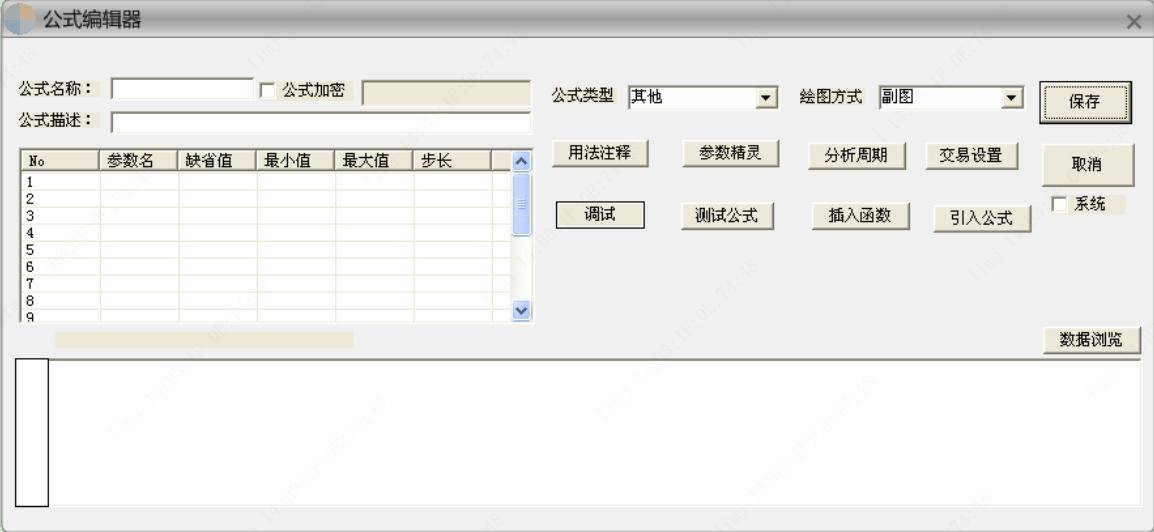Click the 步长 column header
Image resolution: width=1154 pixels, height=532 pixels.
452,160
